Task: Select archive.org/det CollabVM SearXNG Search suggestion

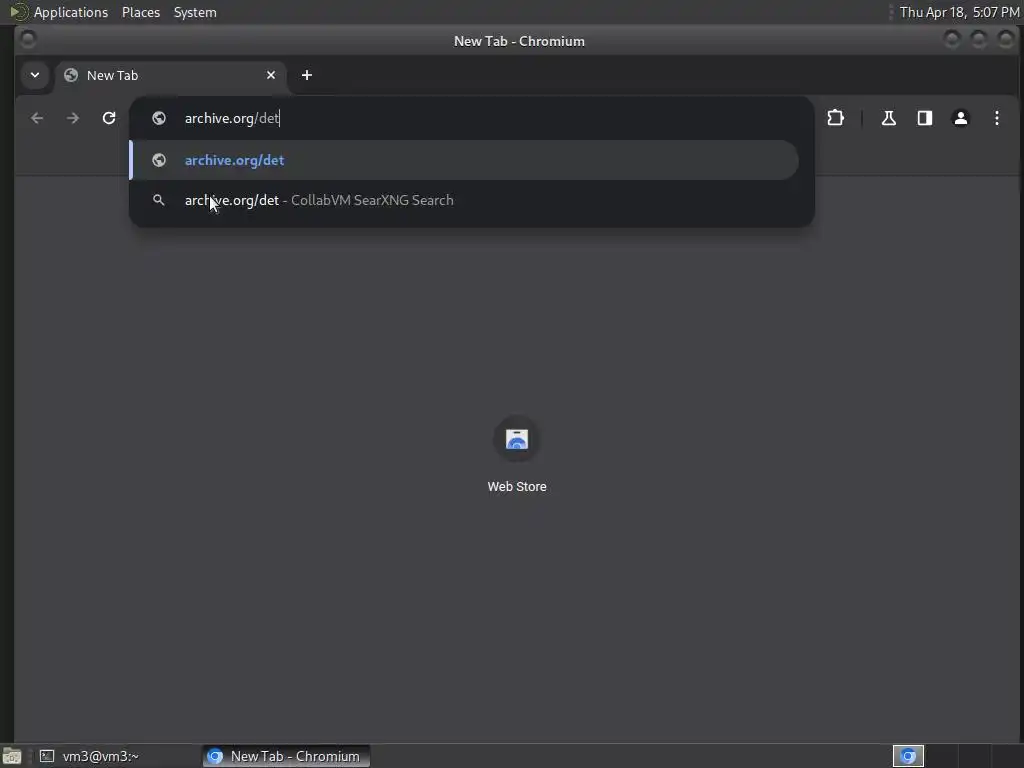Action: (464, 200)
